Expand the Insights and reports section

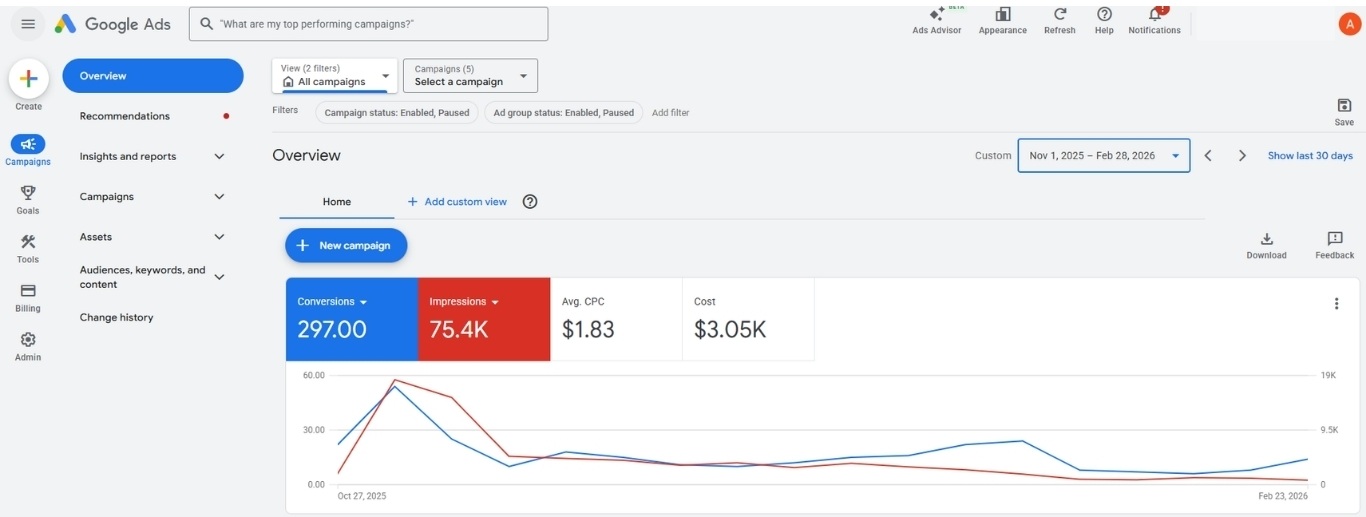(x=219, y=156)
